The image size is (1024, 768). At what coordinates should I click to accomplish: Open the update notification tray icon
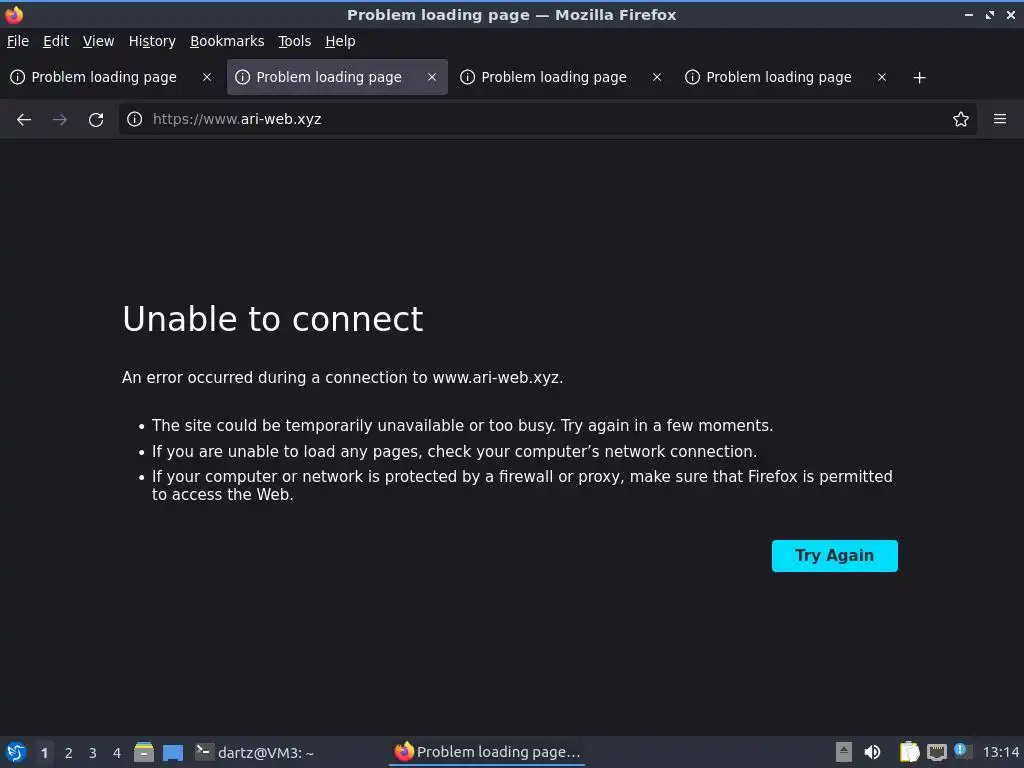[x=961, y=750]
